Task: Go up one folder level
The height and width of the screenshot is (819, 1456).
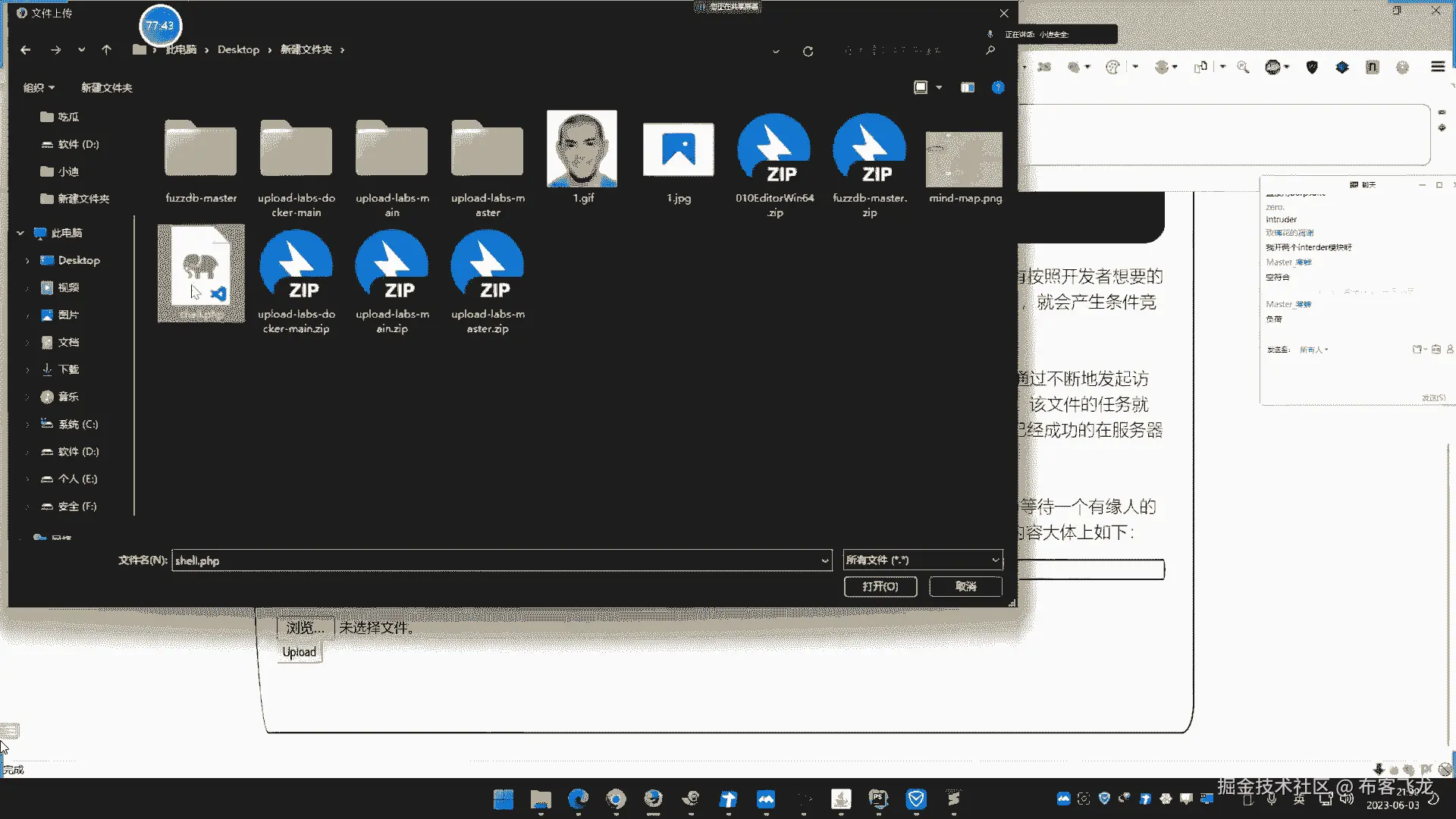Action: 106,50
